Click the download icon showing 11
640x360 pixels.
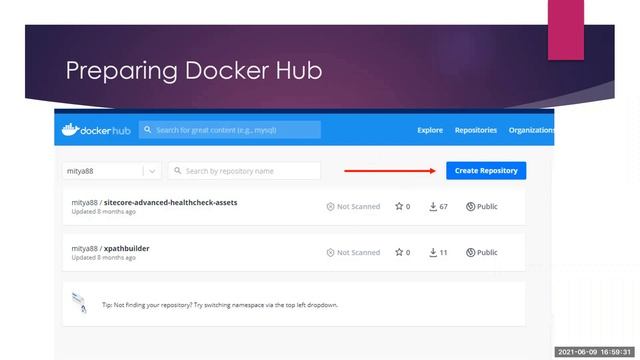click(433, 253)
